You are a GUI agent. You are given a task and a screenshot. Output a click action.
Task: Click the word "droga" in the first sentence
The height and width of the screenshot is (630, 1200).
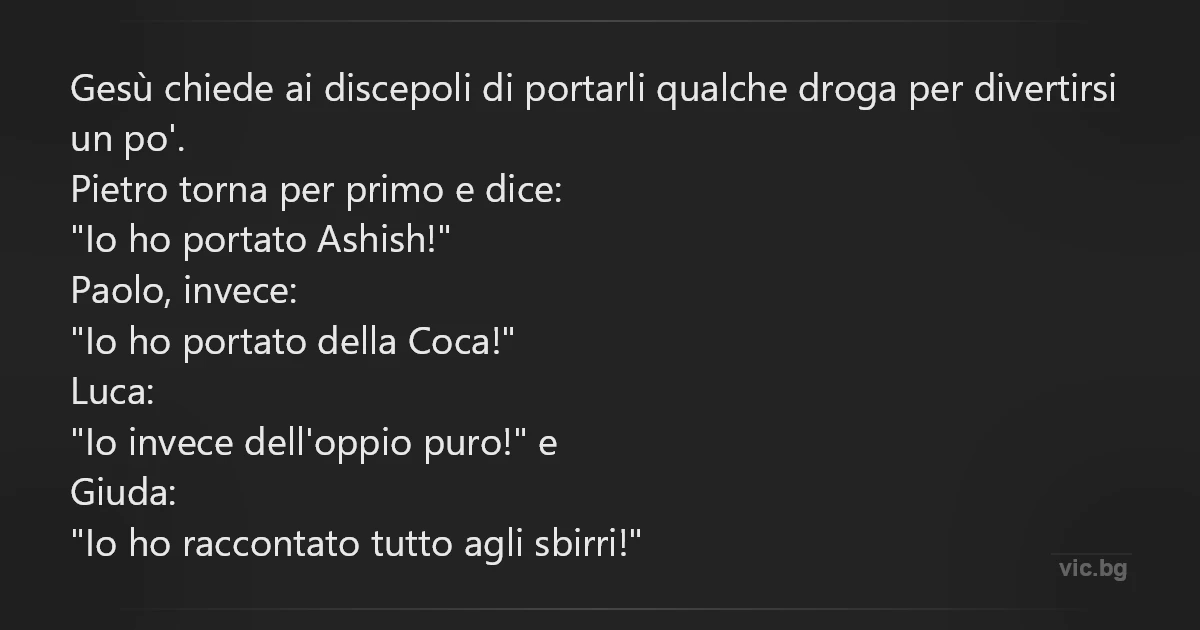849,91
